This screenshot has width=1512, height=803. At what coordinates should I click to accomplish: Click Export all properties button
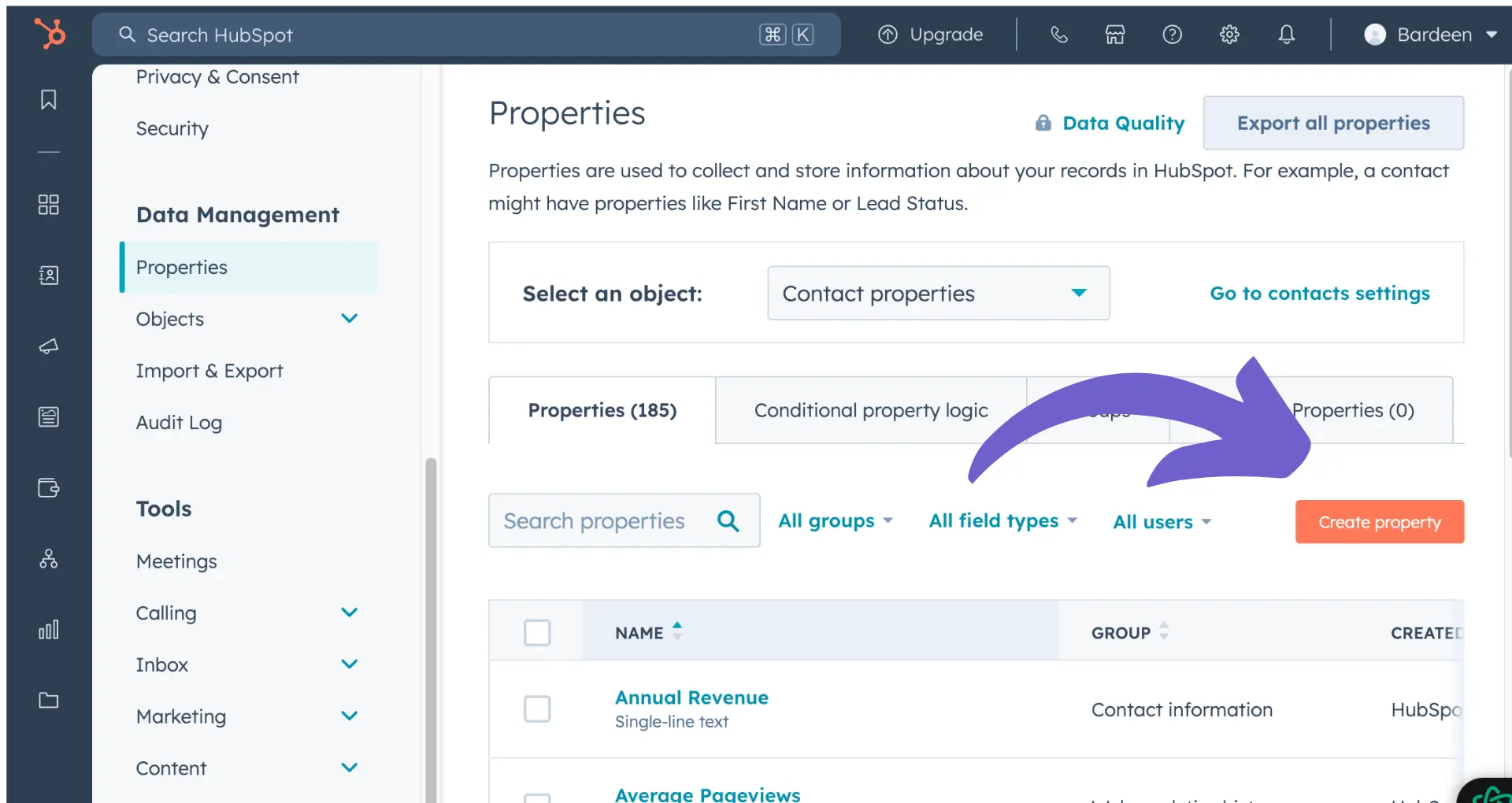click(x=1333, y=123)
